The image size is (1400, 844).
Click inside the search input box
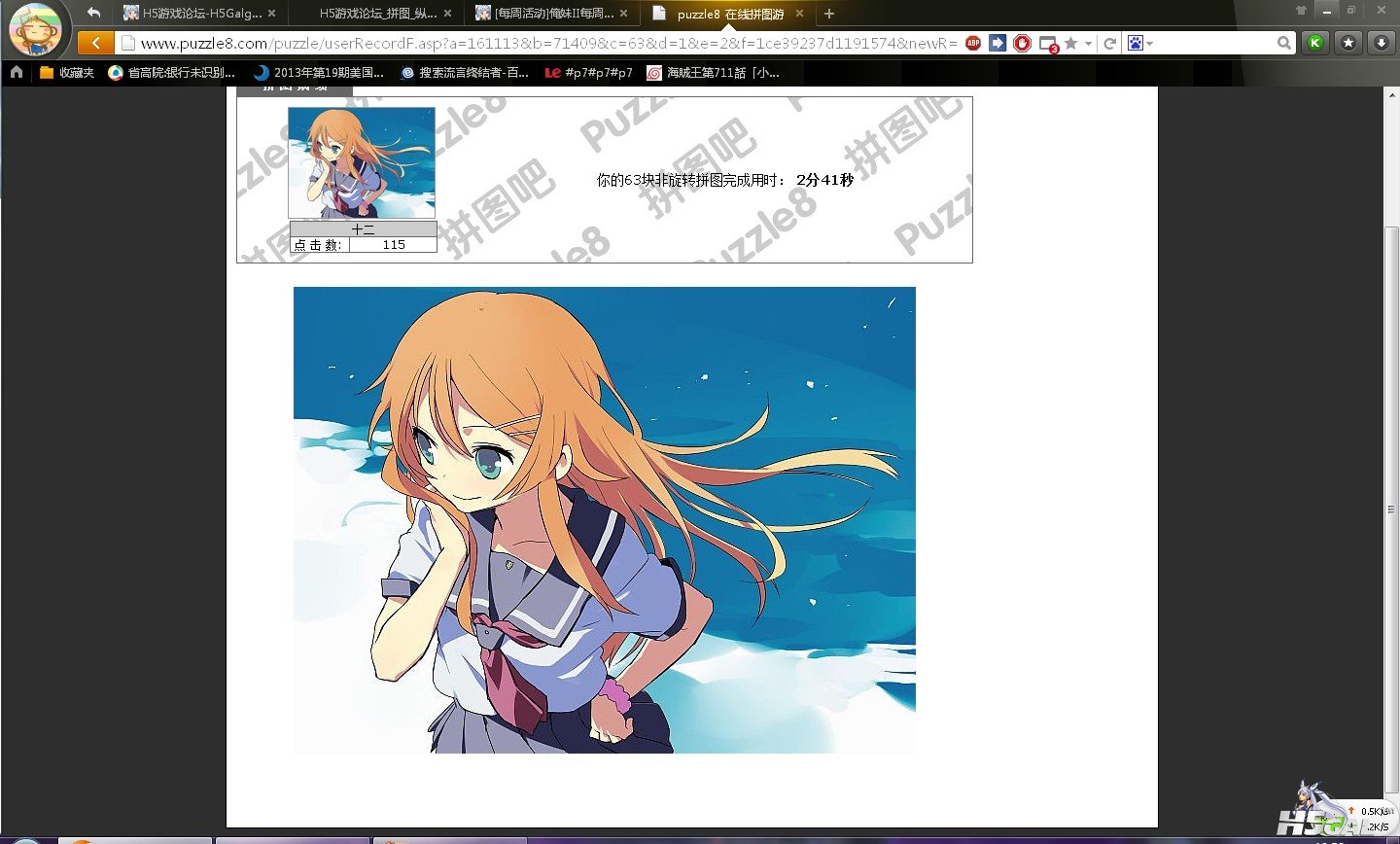tap(1215, 43)
